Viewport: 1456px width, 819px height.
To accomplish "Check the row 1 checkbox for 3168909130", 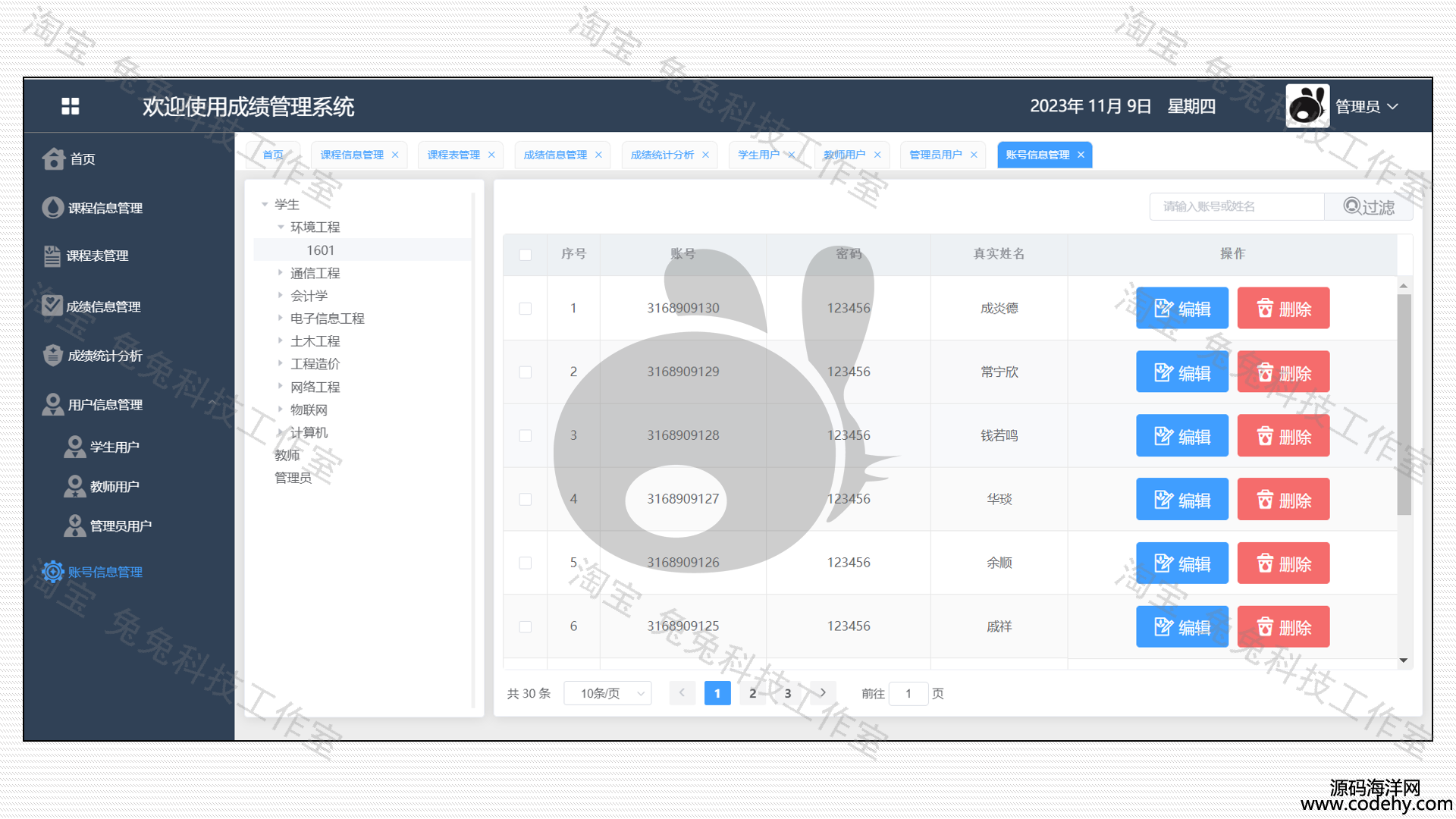I will click(525, 308).
